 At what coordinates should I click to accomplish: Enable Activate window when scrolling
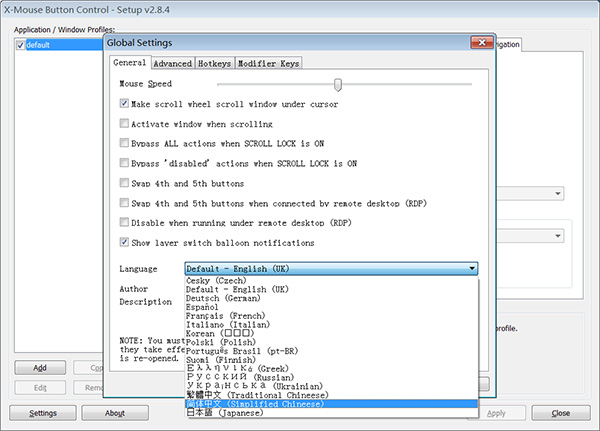124,123
